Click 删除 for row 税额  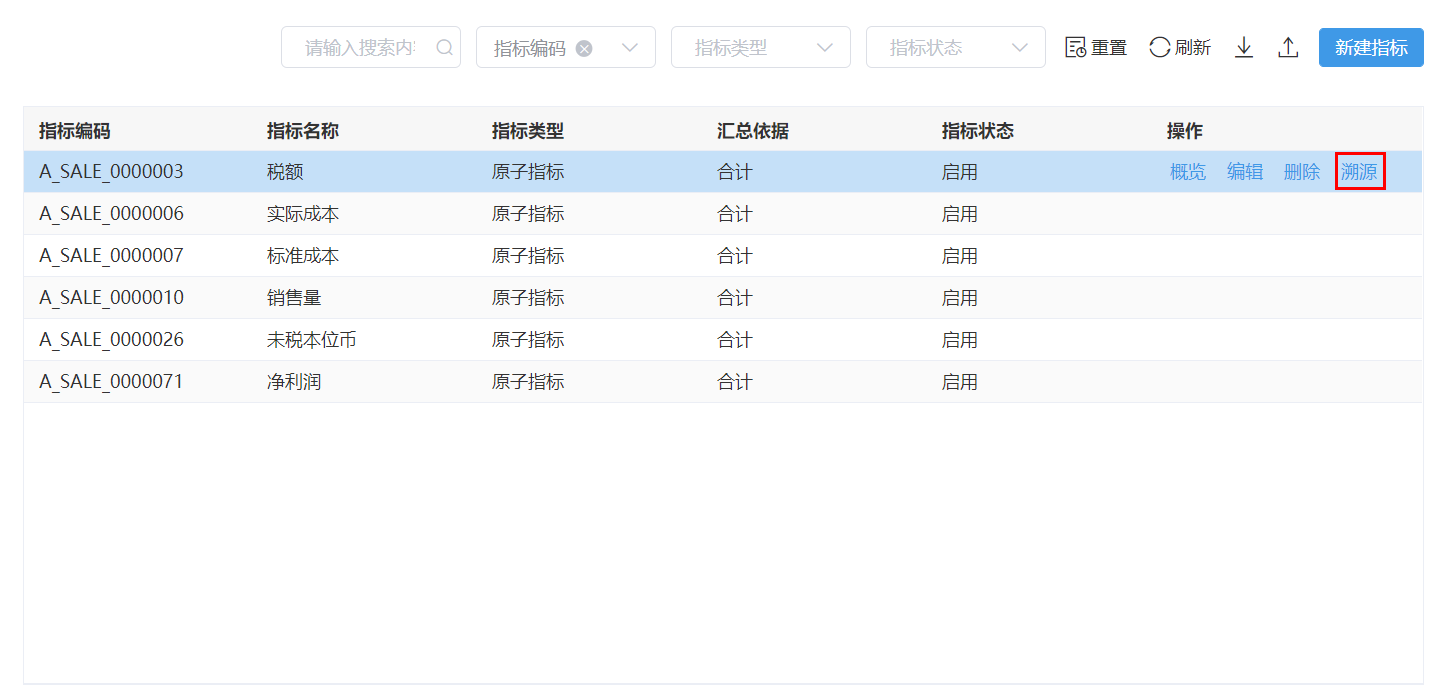click(x=1302, y=172)
